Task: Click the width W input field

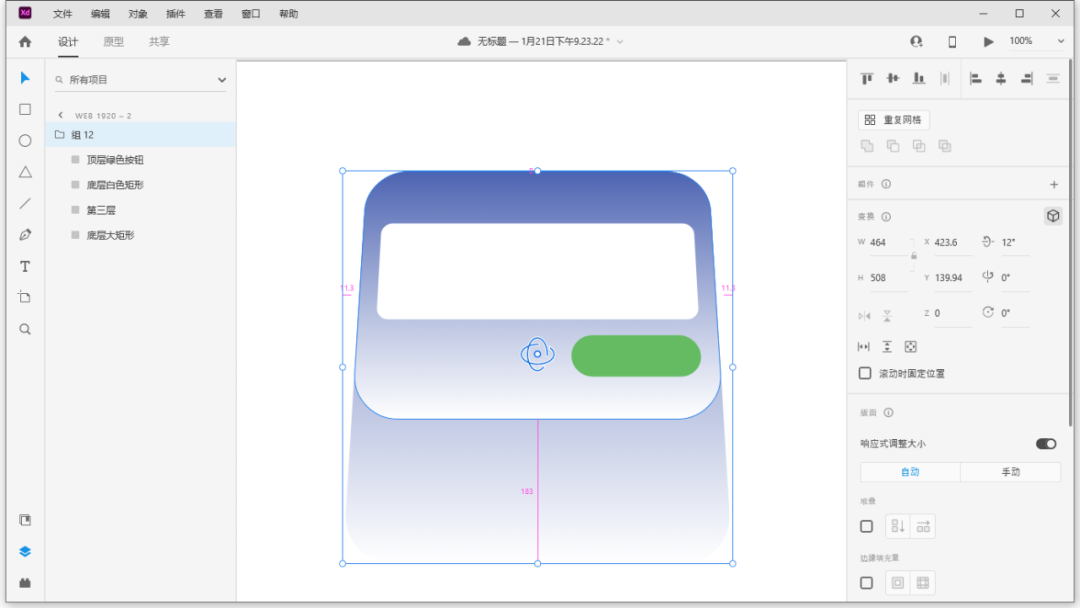Action: click(x=887, y=242)
